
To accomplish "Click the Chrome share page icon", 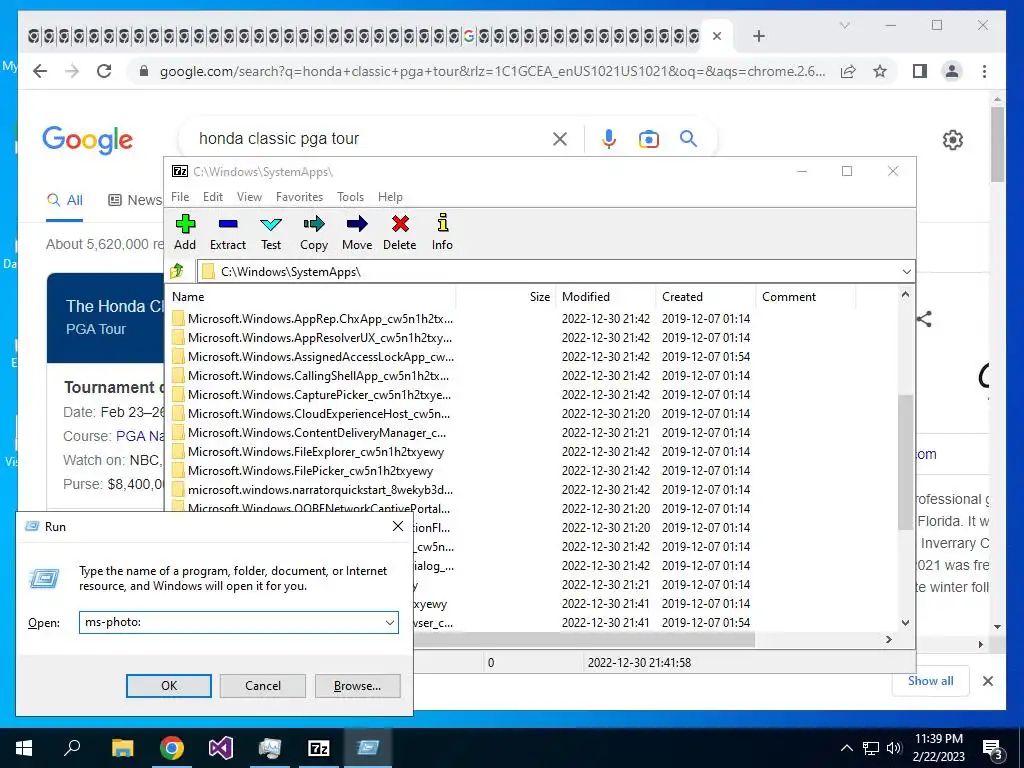I will click(x=848, y=71).
